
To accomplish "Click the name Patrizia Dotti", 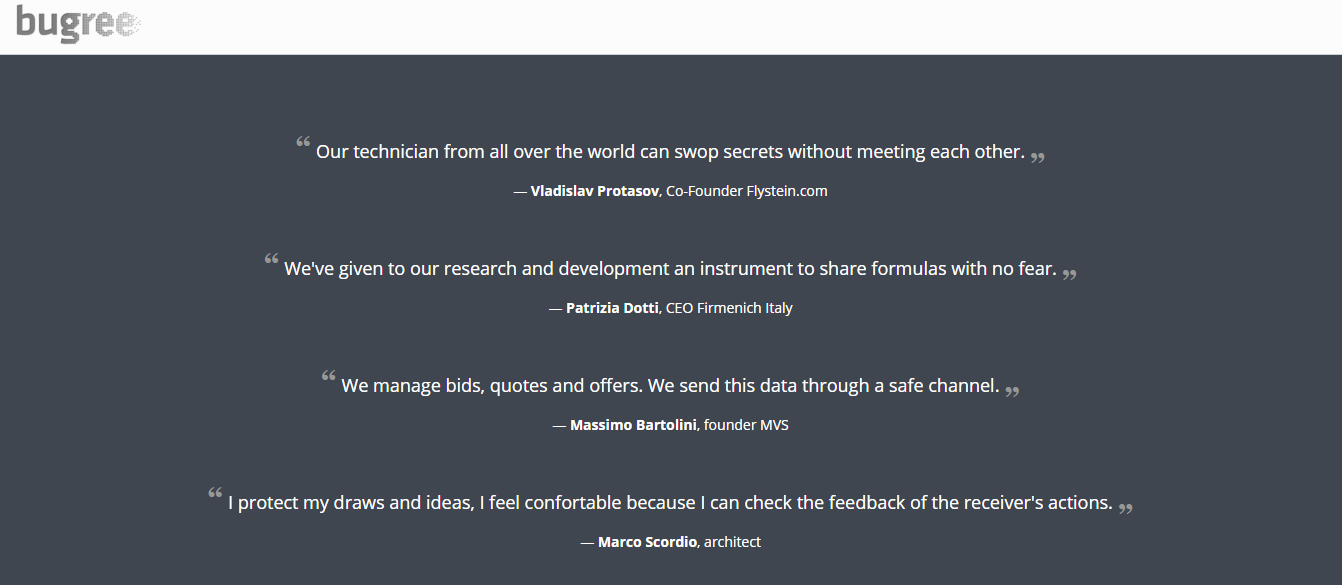I will tap(612, 308).
